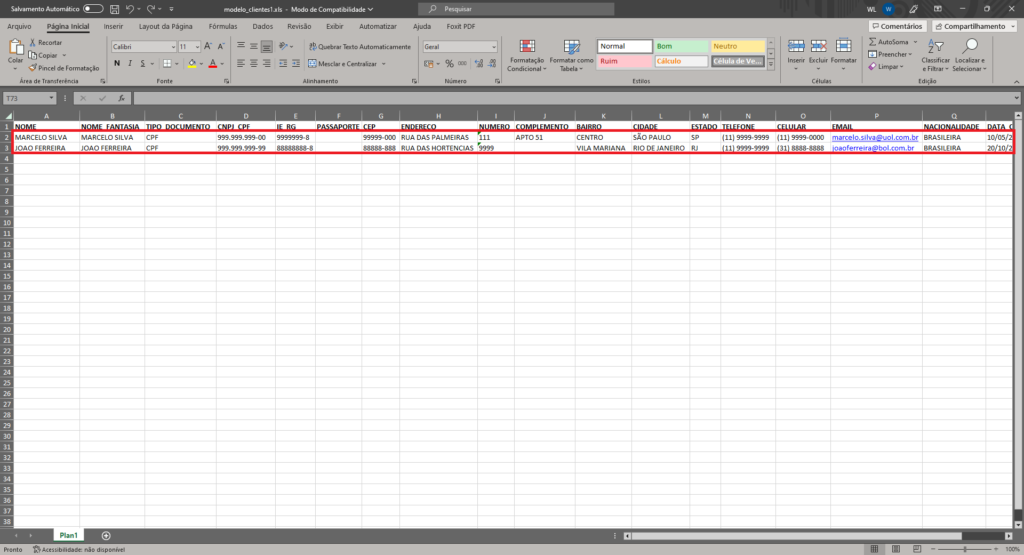Click Classificar e Filtrar icon
The width and height of the screenshot is (1024, 555).
935,46
